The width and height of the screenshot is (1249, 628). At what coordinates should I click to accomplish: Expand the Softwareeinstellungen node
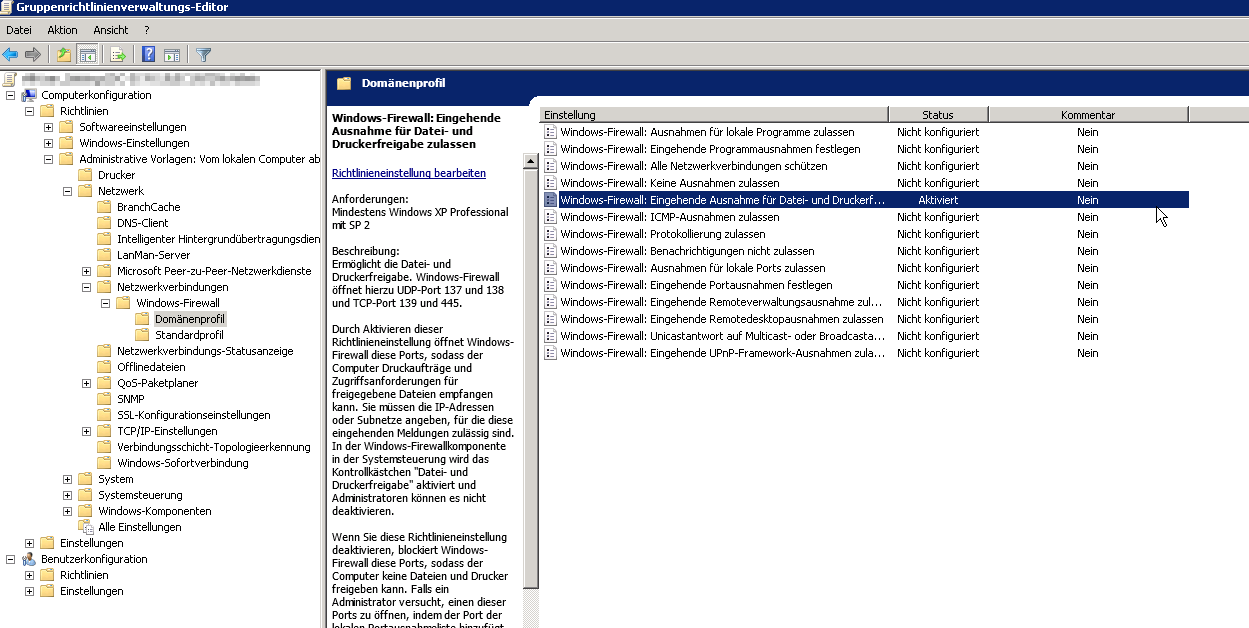(48, 127)
